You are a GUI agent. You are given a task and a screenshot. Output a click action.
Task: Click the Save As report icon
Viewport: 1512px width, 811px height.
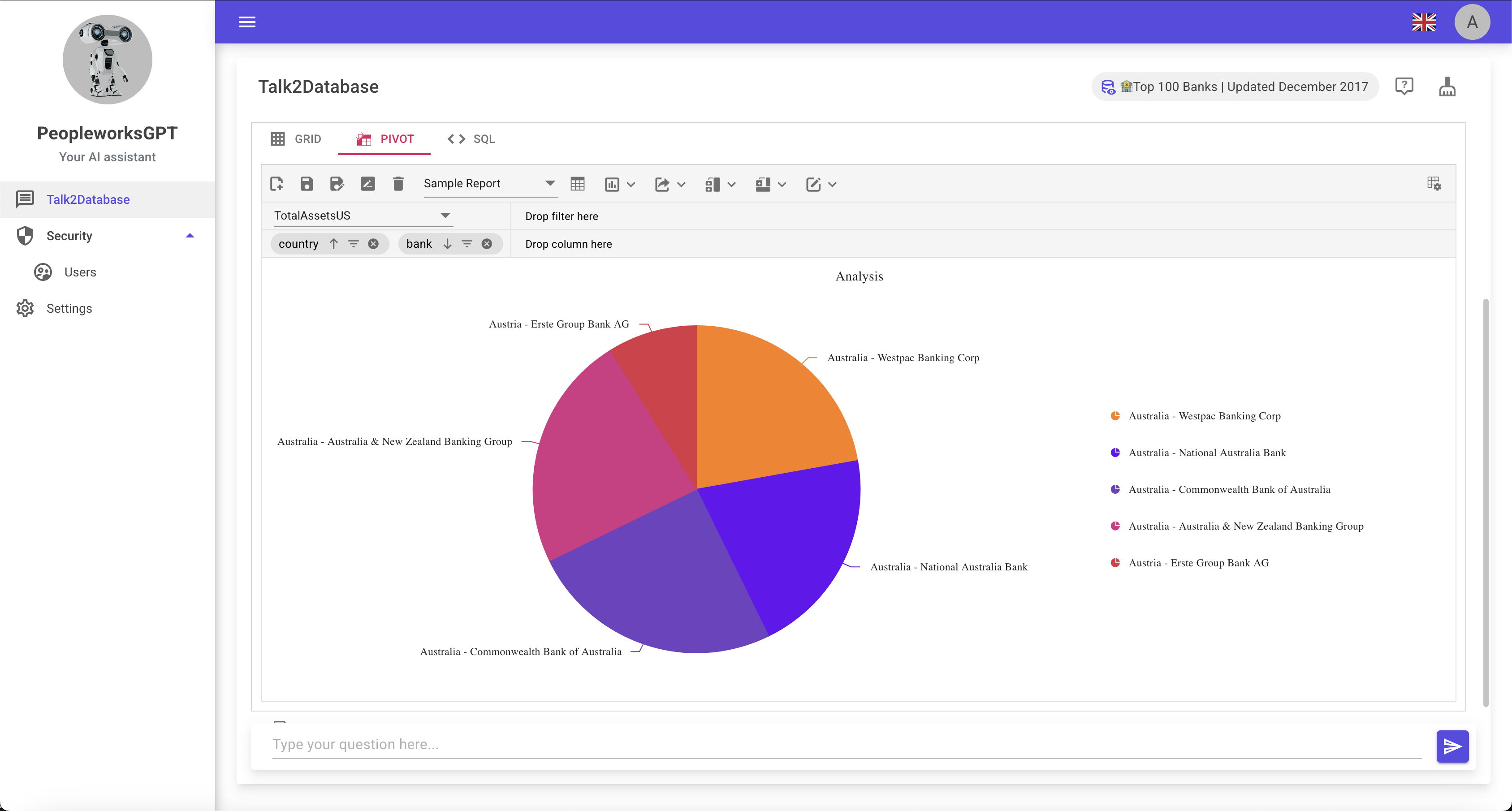337,184
